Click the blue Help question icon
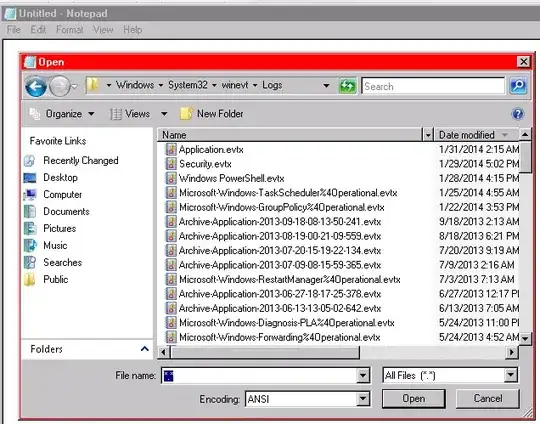Screen dimensions: 540x424 click(x=518, y=114)
